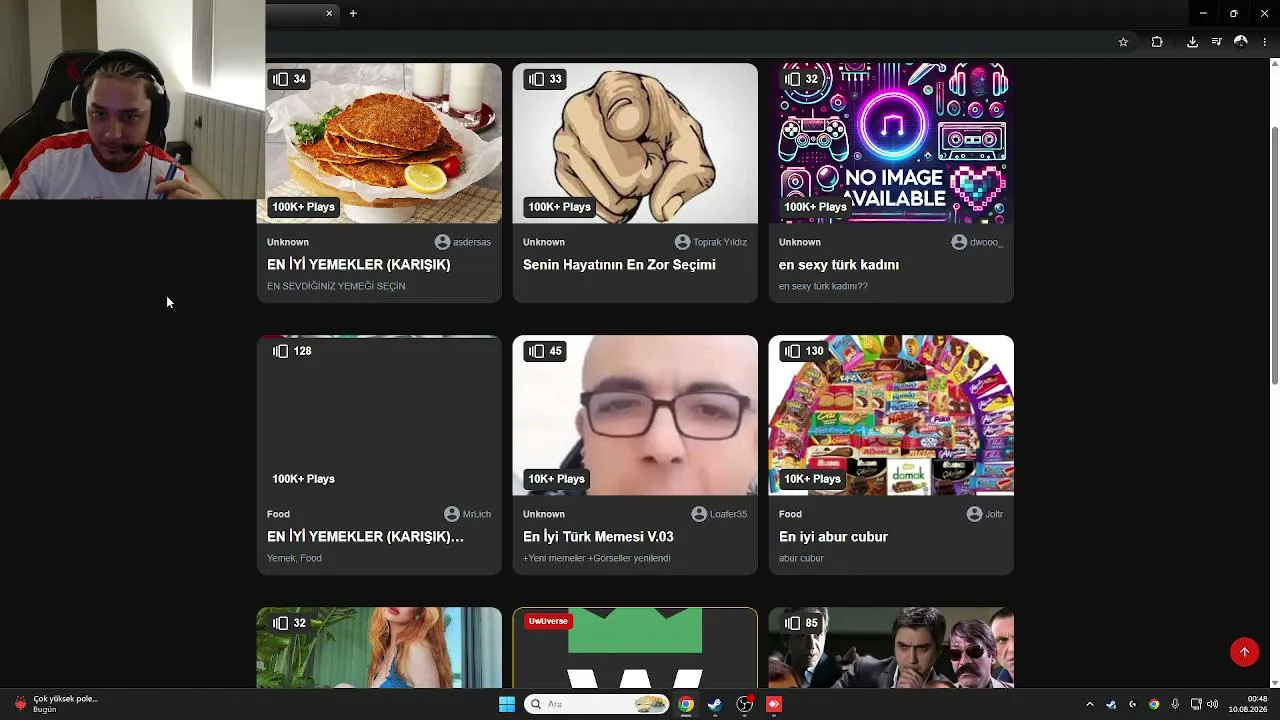
Task: Click the Food category on the MrLich card
Action: (x=278, y=514)
